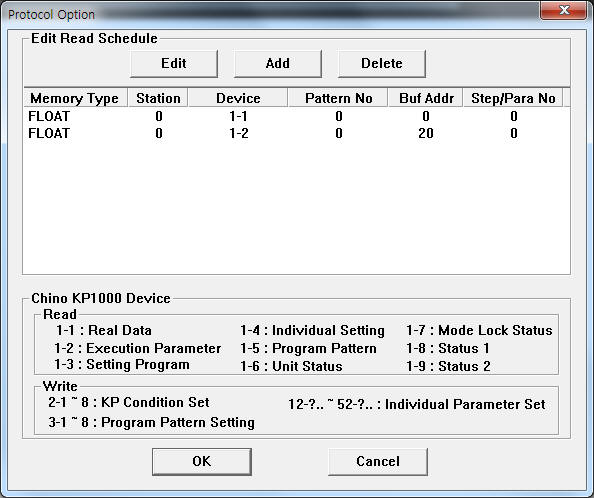Click the Delete button
The image size is (594, 498).
point(381,64)
